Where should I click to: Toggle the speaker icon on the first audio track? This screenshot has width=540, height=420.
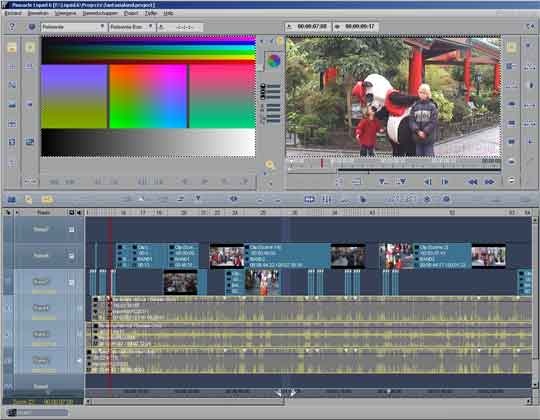point(79,308)
